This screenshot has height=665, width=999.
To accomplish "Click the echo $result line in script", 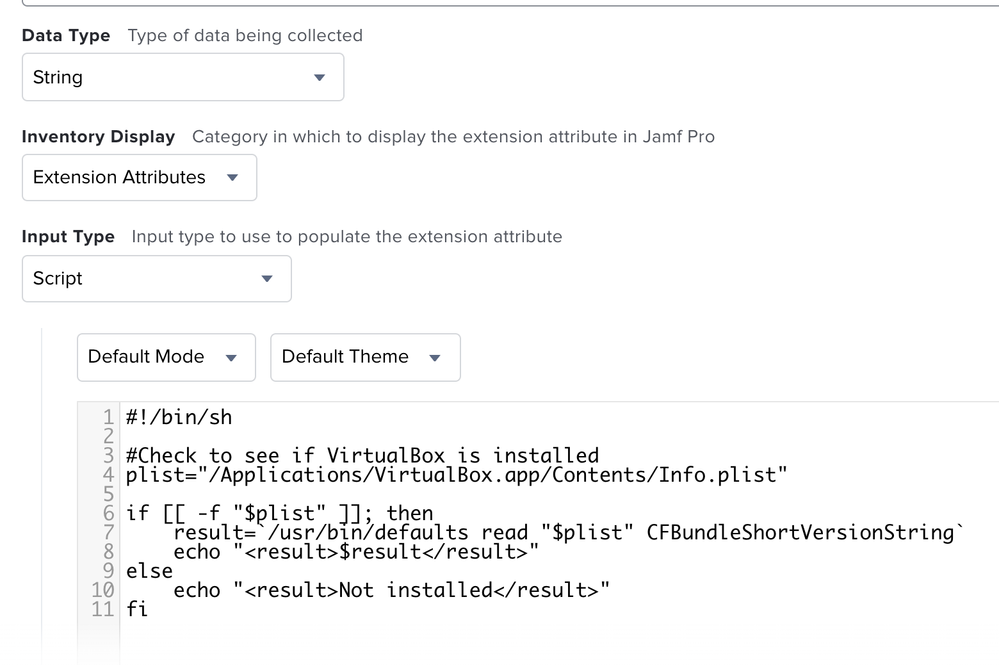I will (x=356, y=552).
